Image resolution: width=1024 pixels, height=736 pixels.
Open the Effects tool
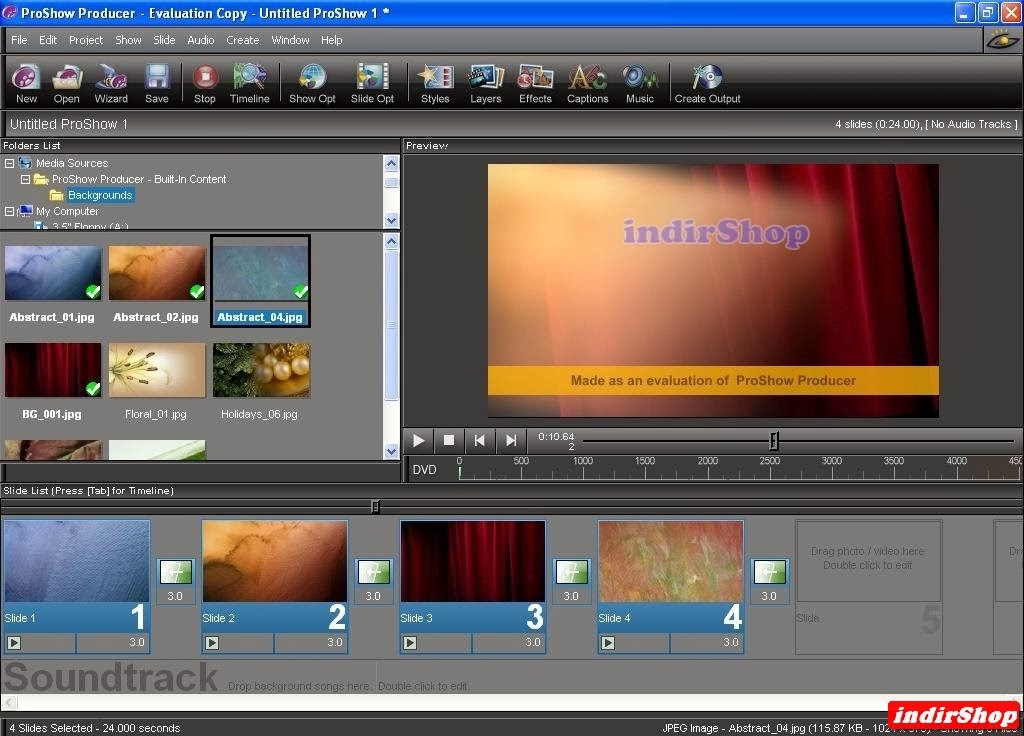point(536,83)
